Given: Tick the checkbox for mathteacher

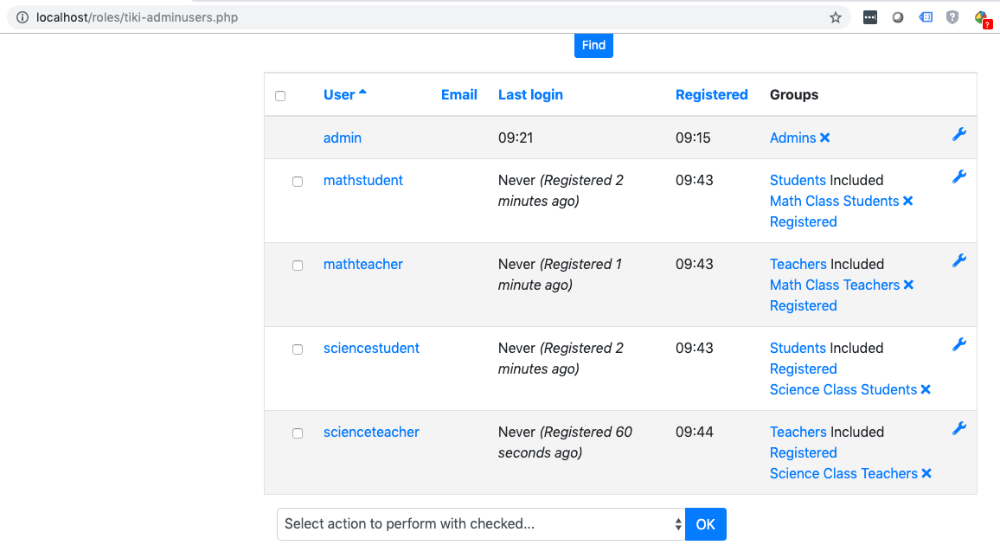Looking at the screenshot, I should pos(297,265).
